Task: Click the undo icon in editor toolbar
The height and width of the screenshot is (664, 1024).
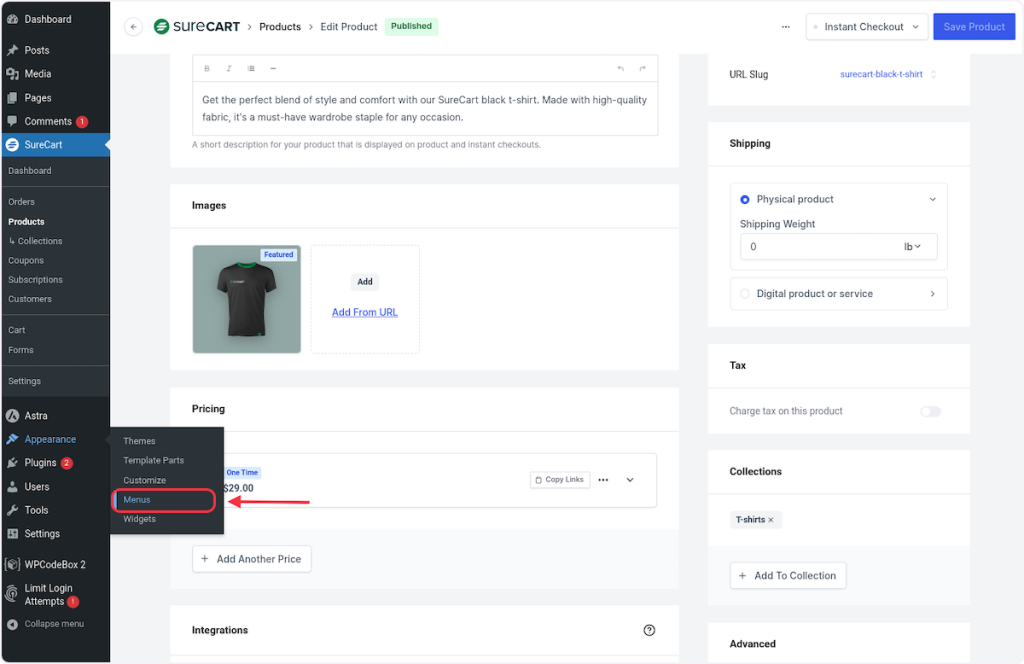Action: 621,68
